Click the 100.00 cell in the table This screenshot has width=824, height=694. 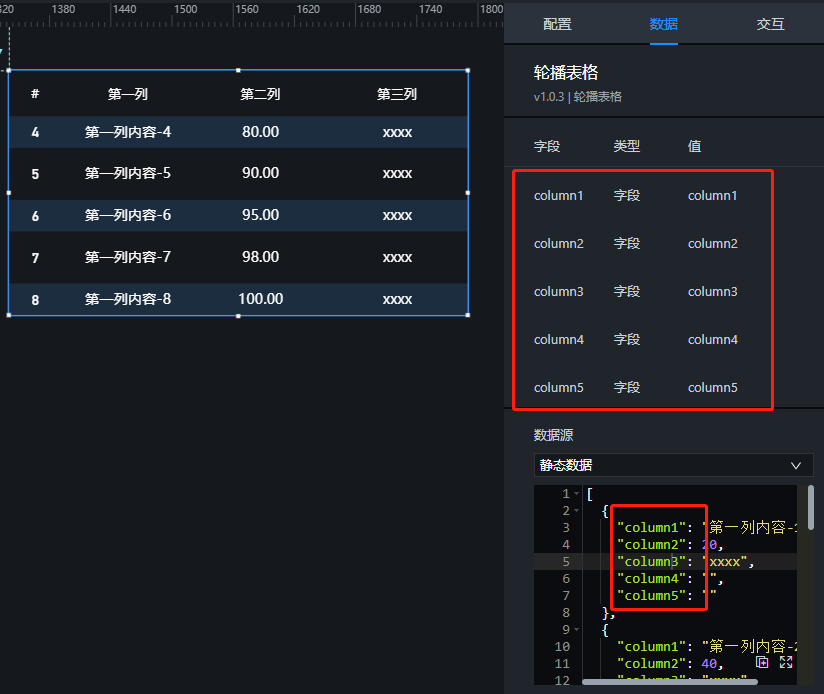tap(260, 299)
